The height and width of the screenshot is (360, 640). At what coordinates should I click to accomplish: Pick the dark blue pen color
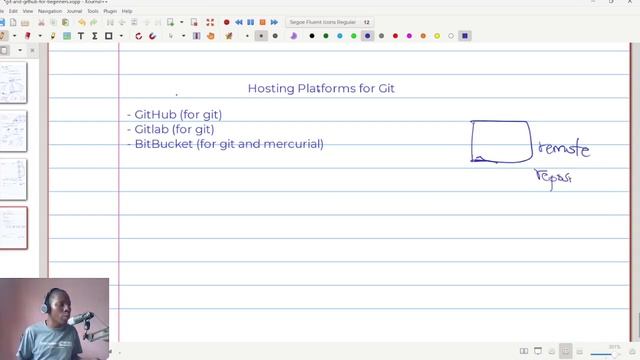(367, 36)
